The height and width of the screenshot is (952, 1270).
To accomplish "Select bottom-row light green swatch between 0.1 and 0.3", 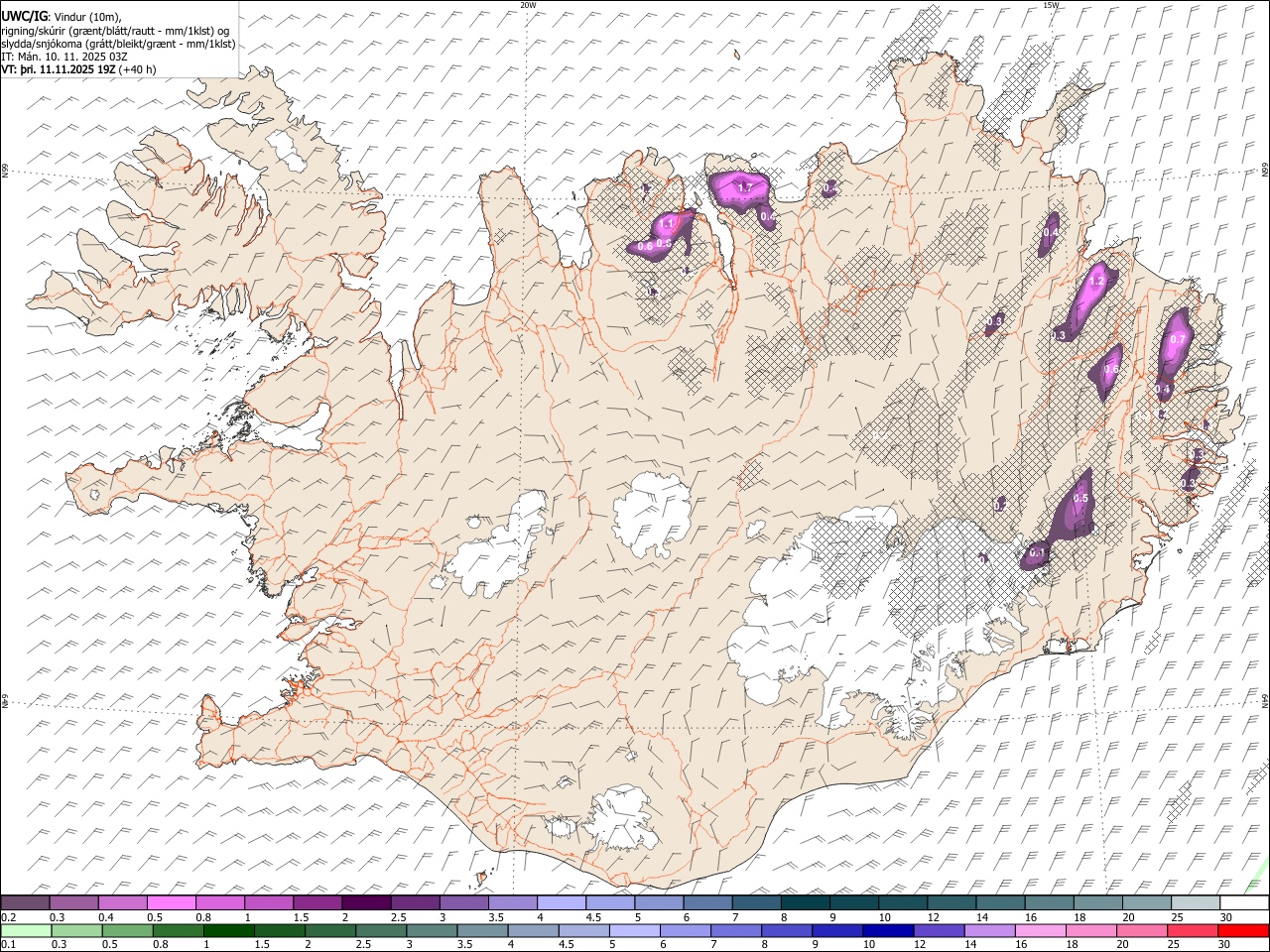I will pyautogui.click(x=26, y=930).
